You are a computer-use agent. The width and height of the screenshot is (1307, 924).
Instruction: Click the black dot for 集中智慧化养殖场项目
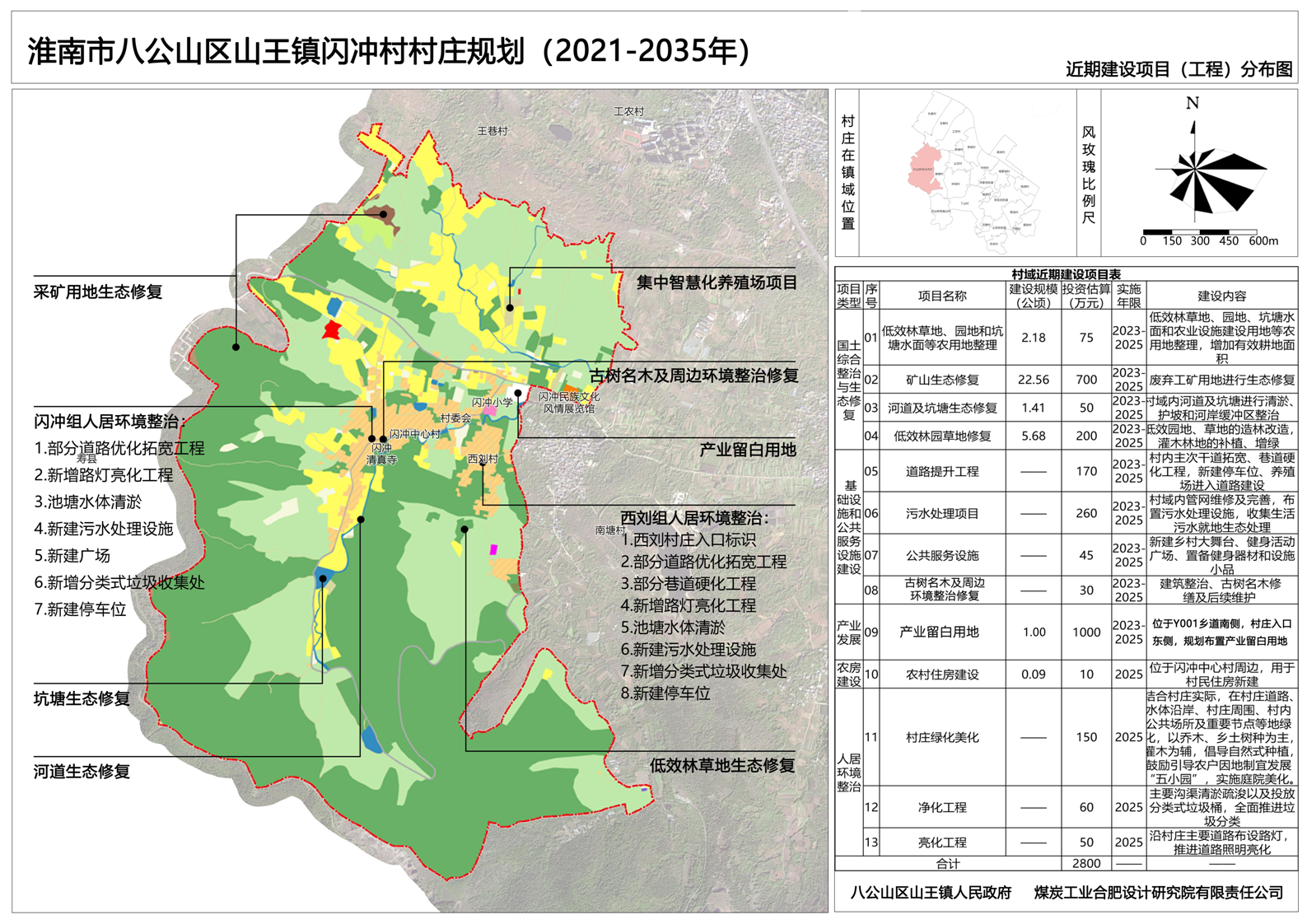point(510,308)
